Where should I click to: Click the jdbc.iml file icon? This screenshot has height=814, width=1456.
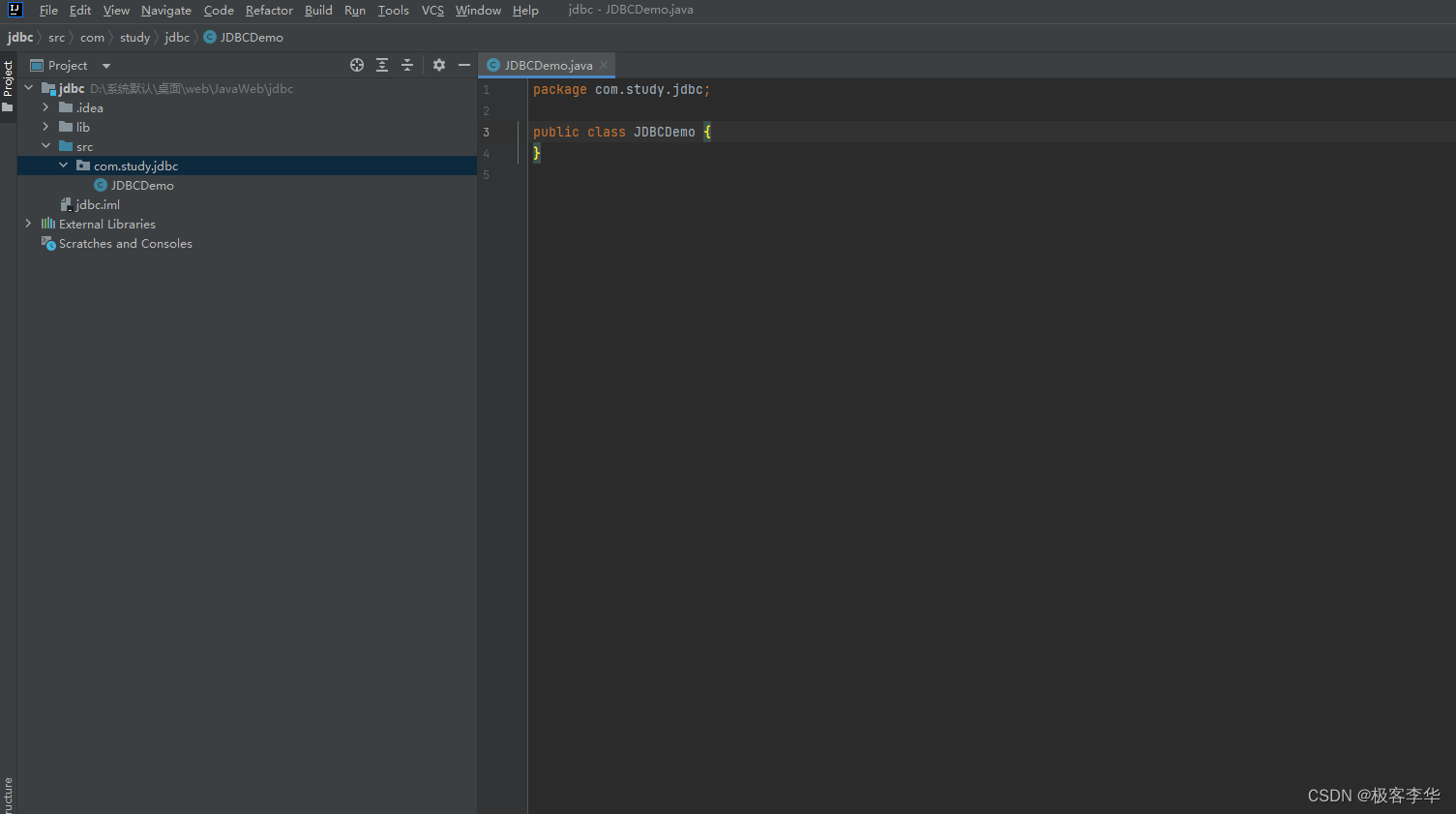pos(66,204)
